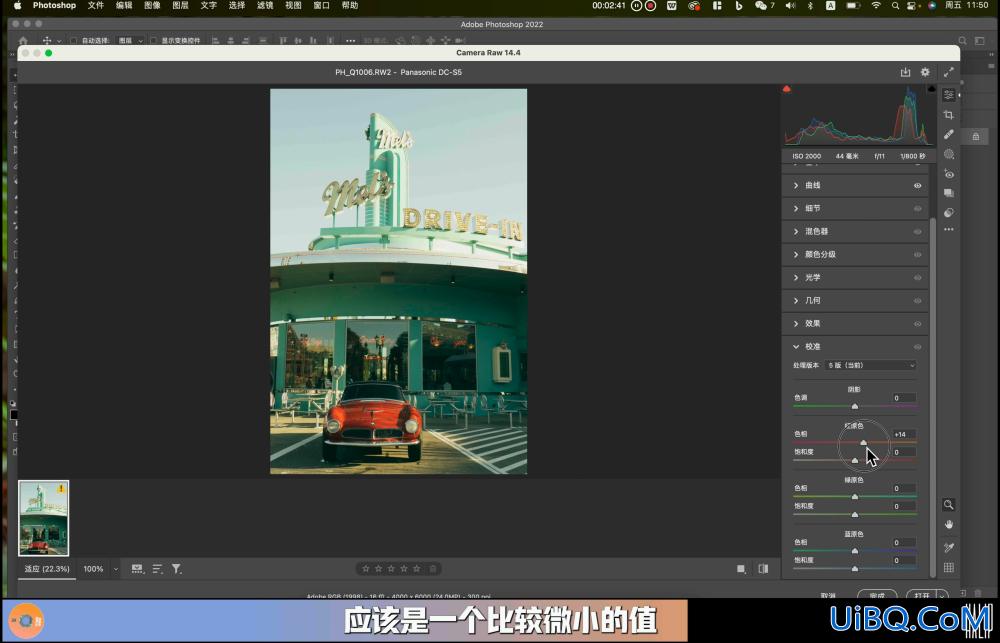Toggle visibility eye for 颜色分级 panel
The image size is (1000, 643).
918,255
